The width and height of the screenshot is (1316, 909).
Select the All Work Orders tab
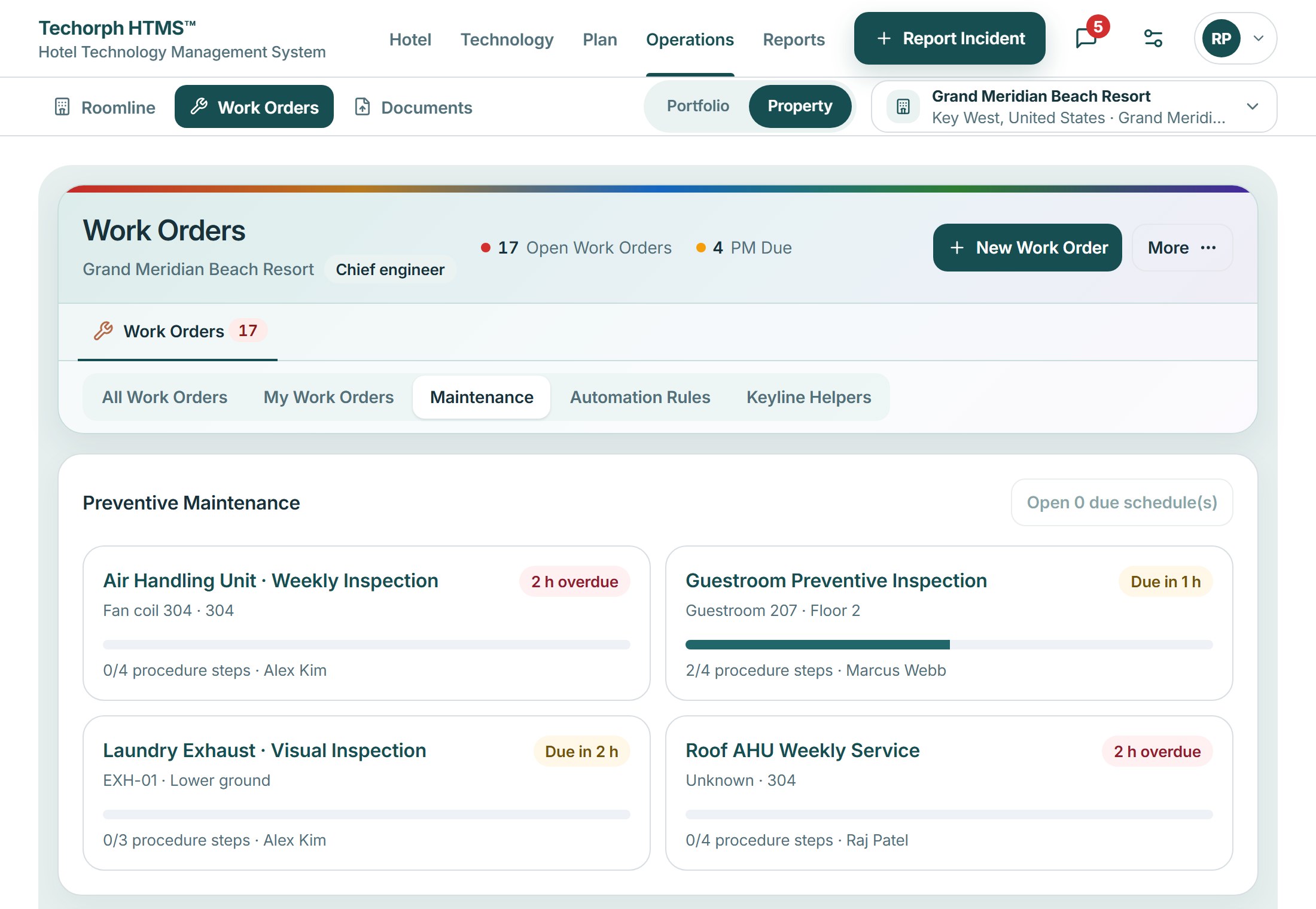point(164,397)
